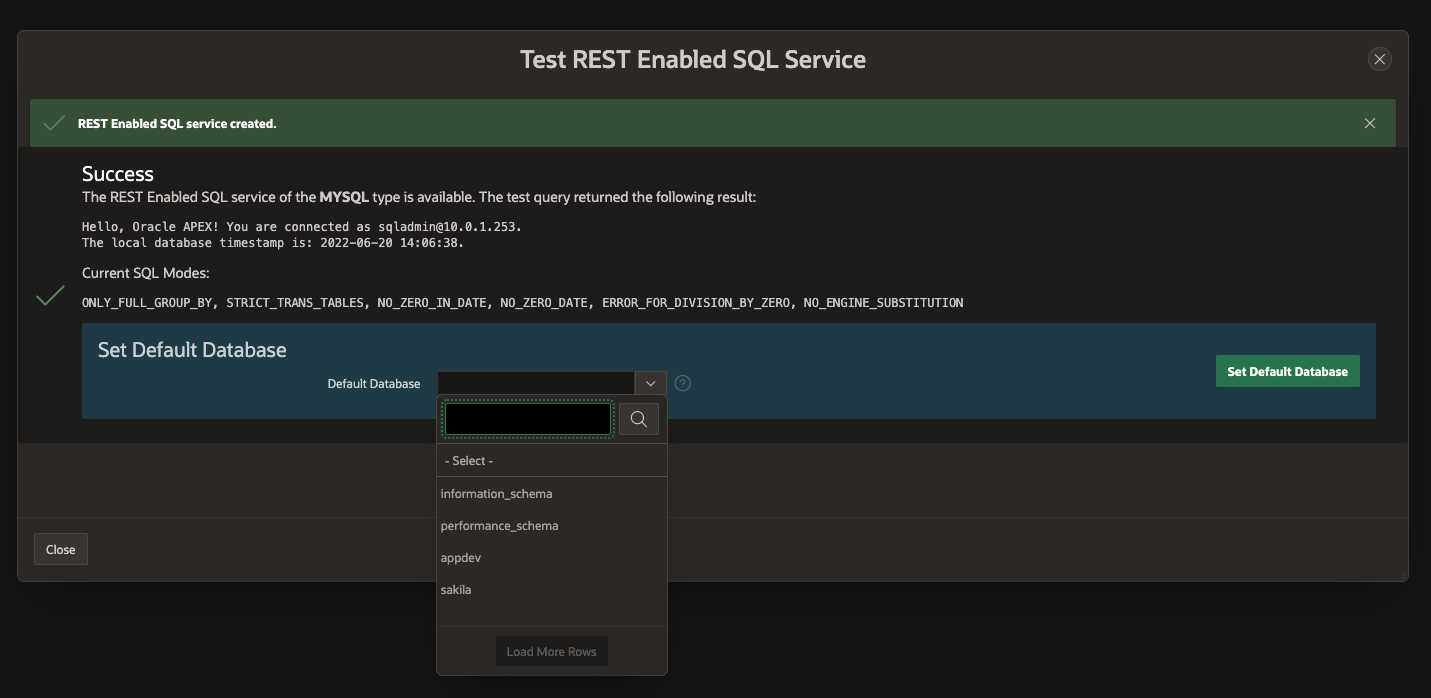Click the search icon in the dropdown popup
Screen dimensions: 1431x698
pyautogui.click(x=639, y=418)
